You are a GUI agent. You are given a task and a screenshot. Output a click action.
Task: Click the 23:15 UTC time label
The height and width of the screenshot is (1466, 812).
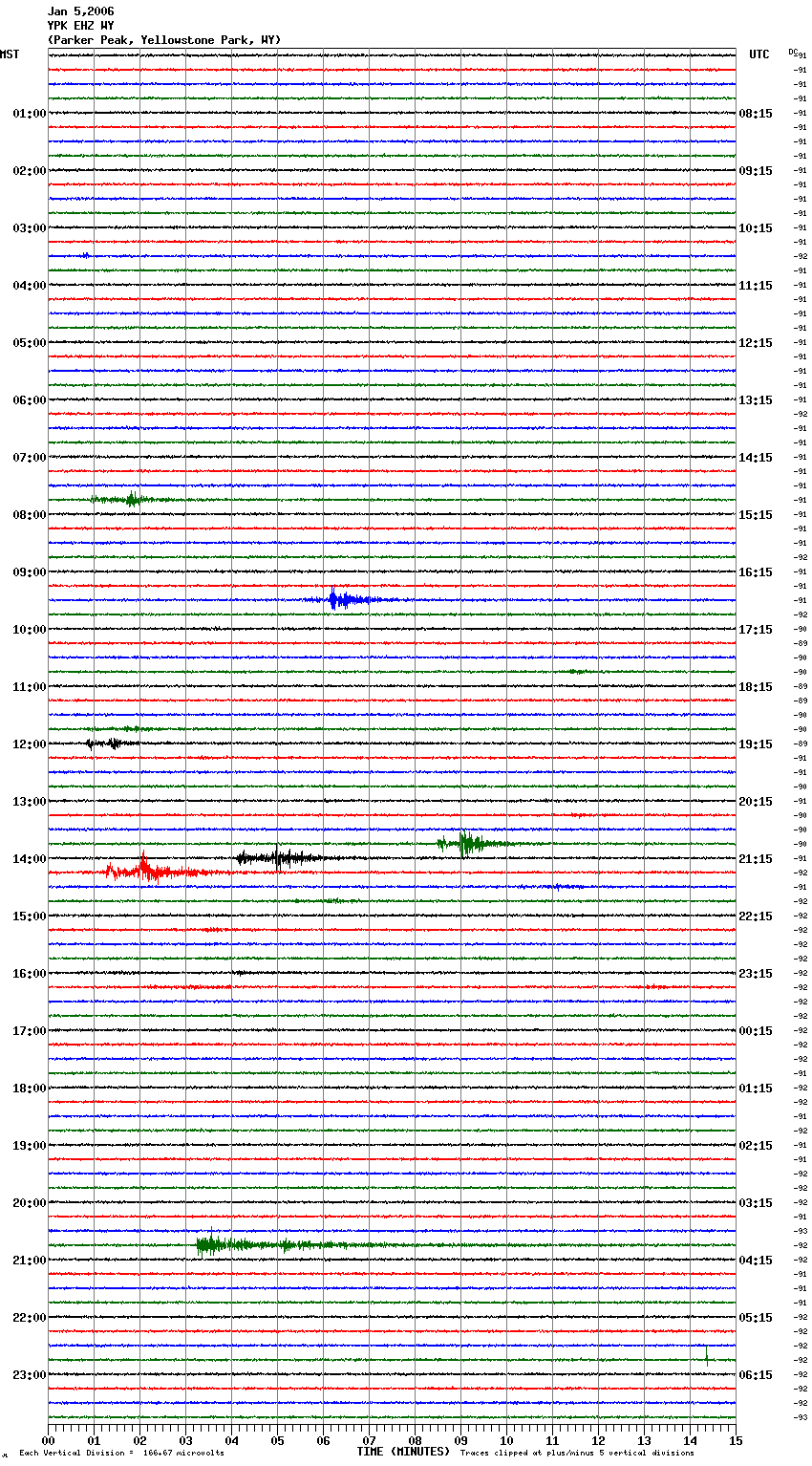756,974
